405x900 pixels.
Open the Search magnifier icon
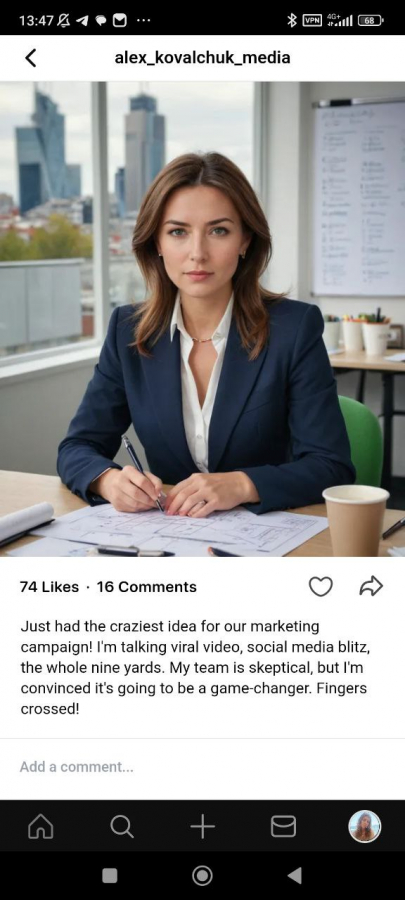tap(122, 827)
